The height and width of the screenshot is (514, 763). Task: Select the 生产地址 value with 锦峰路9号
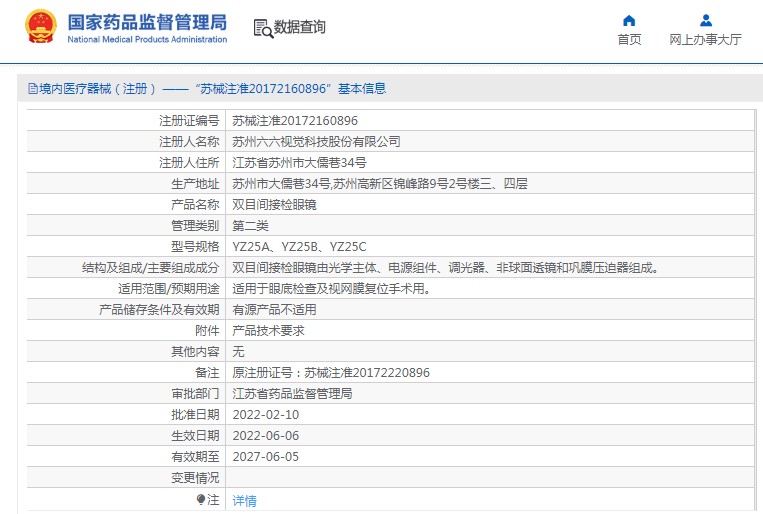click(380, 184)
